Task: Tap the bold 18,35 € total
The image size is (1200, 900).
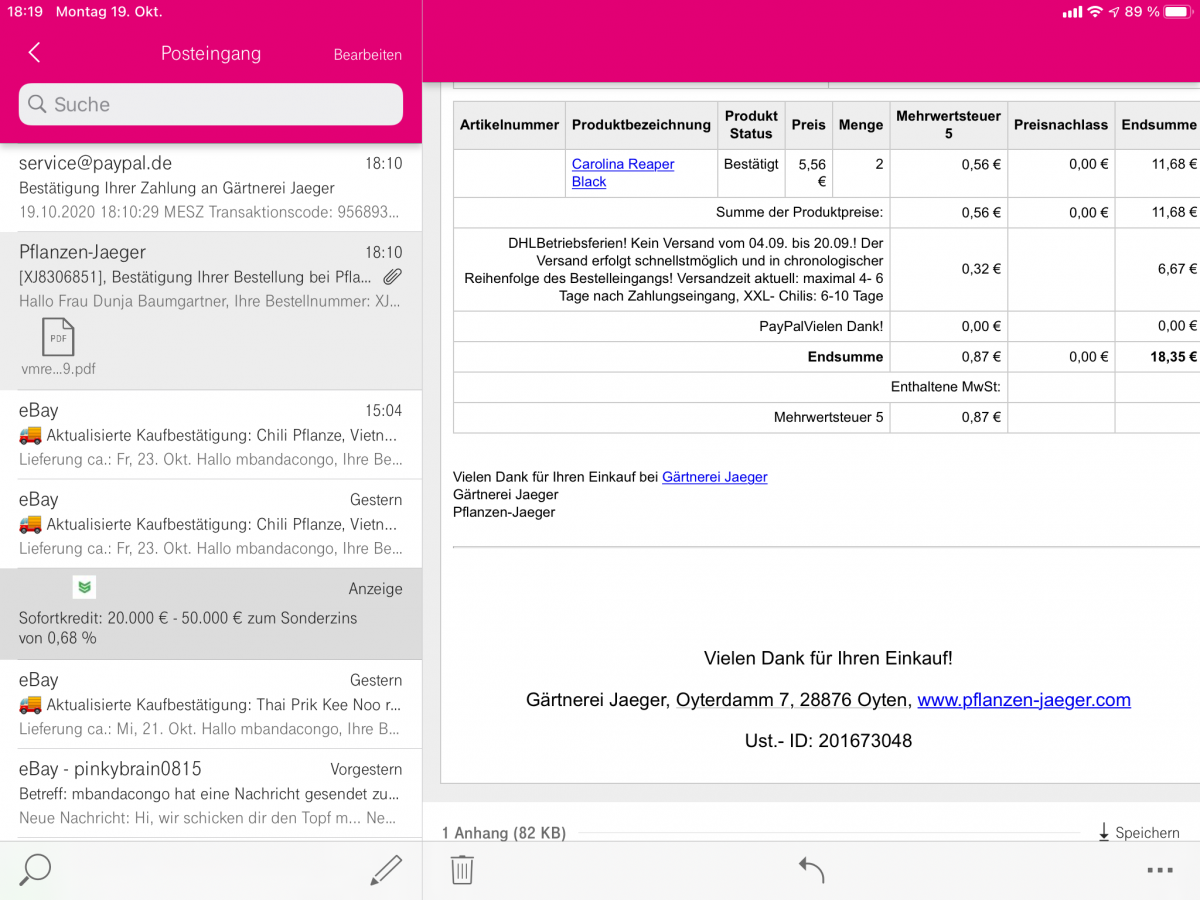Action: click(x=1173, y=357)
